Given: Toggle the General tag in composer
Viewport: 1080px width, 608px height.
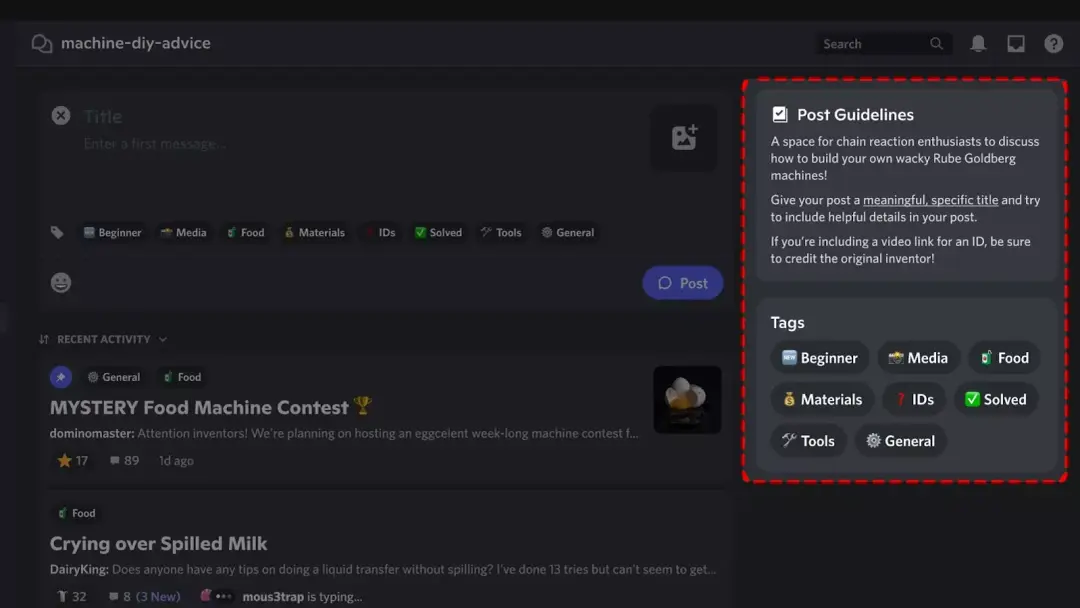Looking at the screenshot, I should point(568,233).
